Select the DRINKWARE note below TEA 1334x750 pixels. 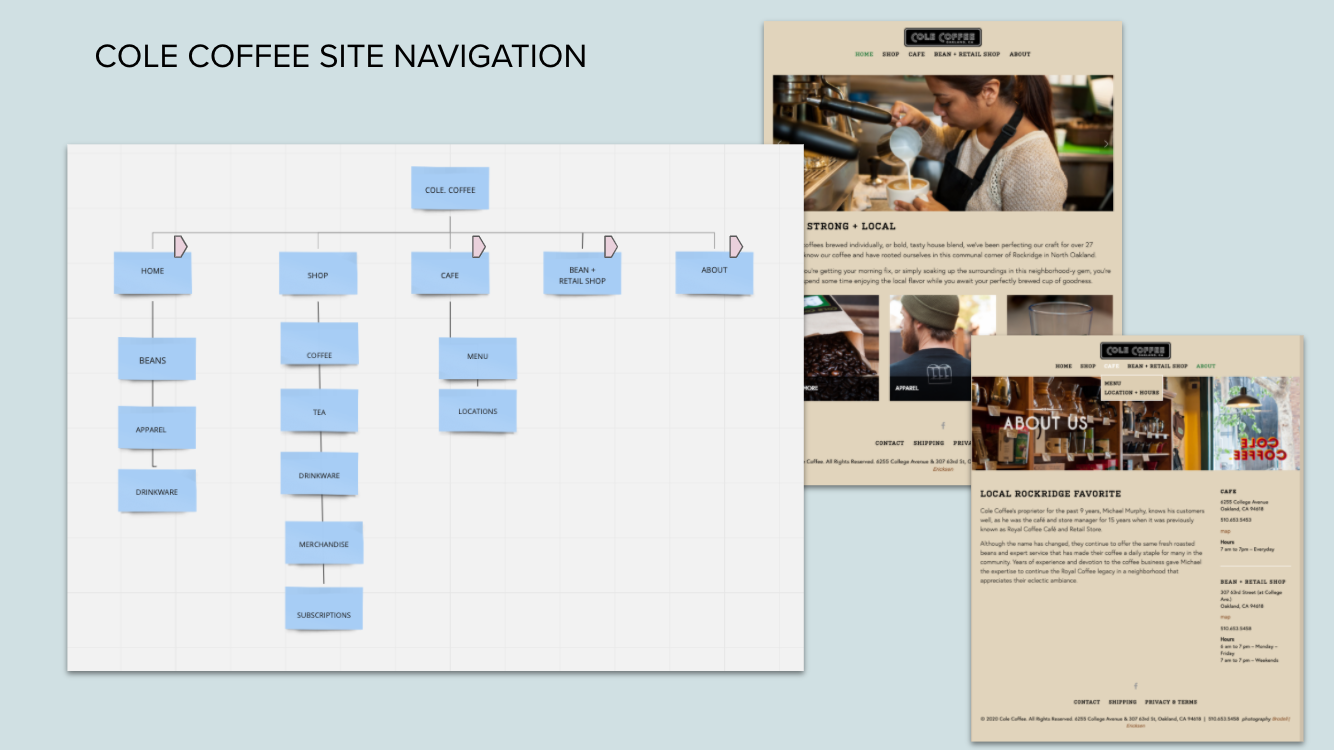pyautogui.click(x=319, y=474)
